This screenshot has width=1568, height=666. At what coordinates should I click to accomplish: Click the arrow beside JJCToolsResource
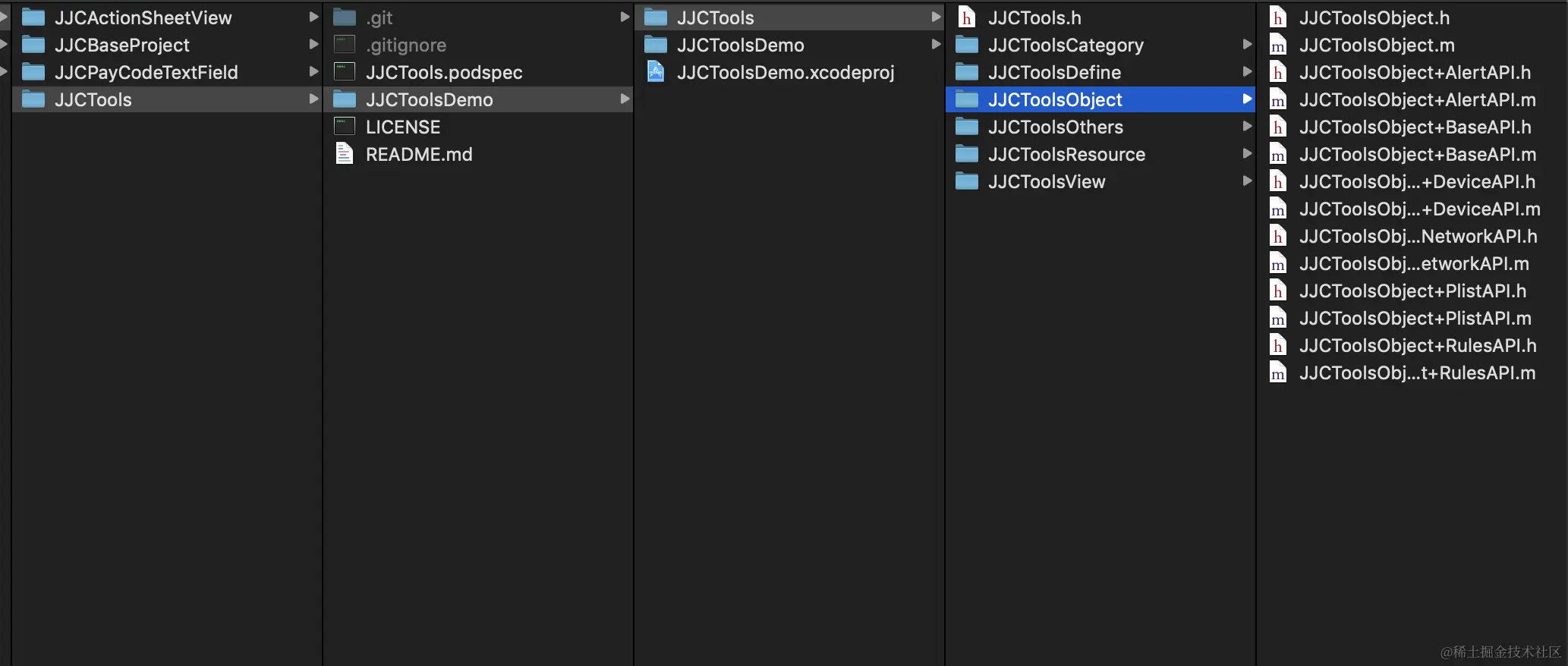[x=1247, y=153]
